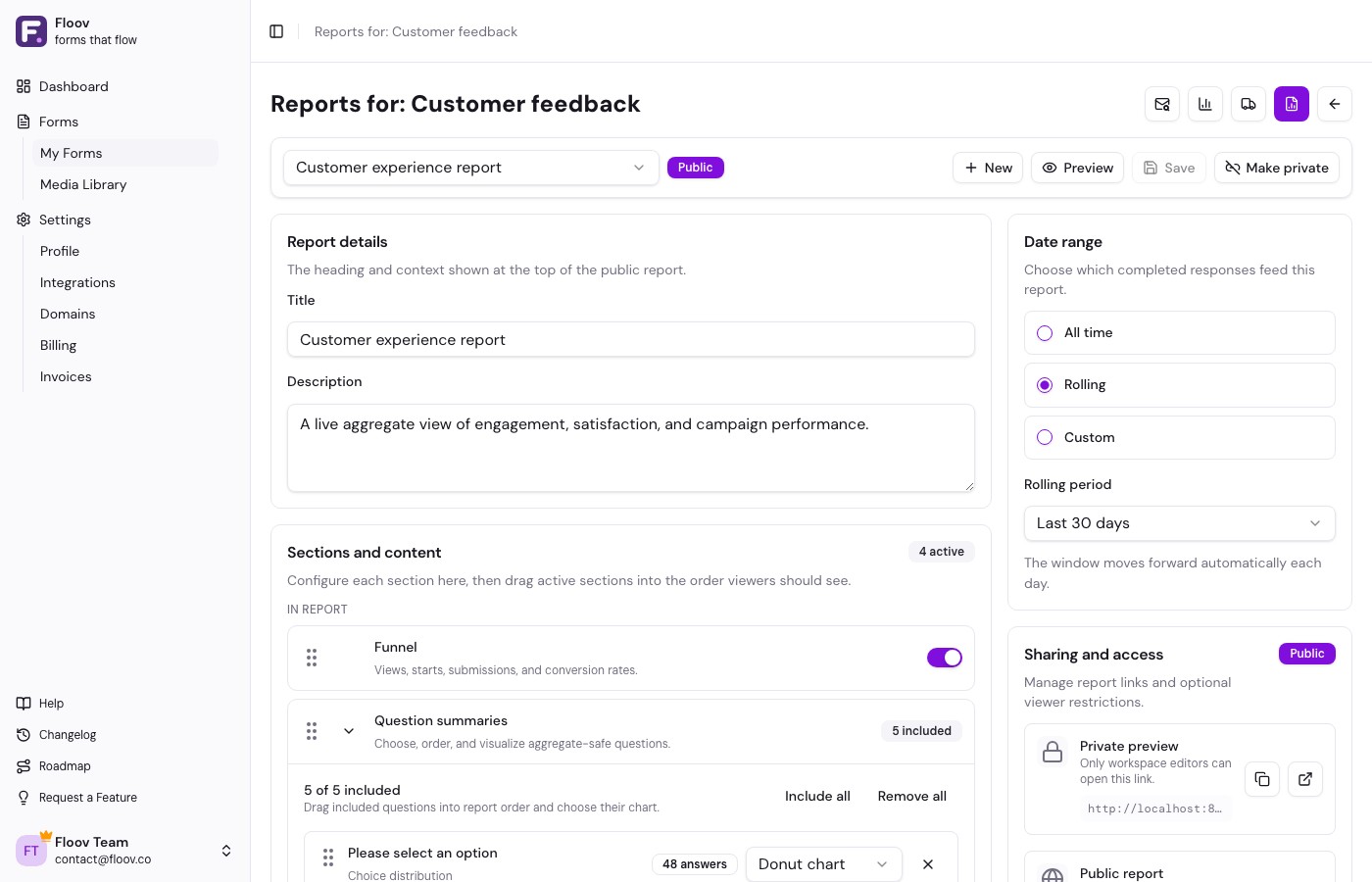Click the Forms document icon
The image size is (1372, 882).
click(24, 122)
